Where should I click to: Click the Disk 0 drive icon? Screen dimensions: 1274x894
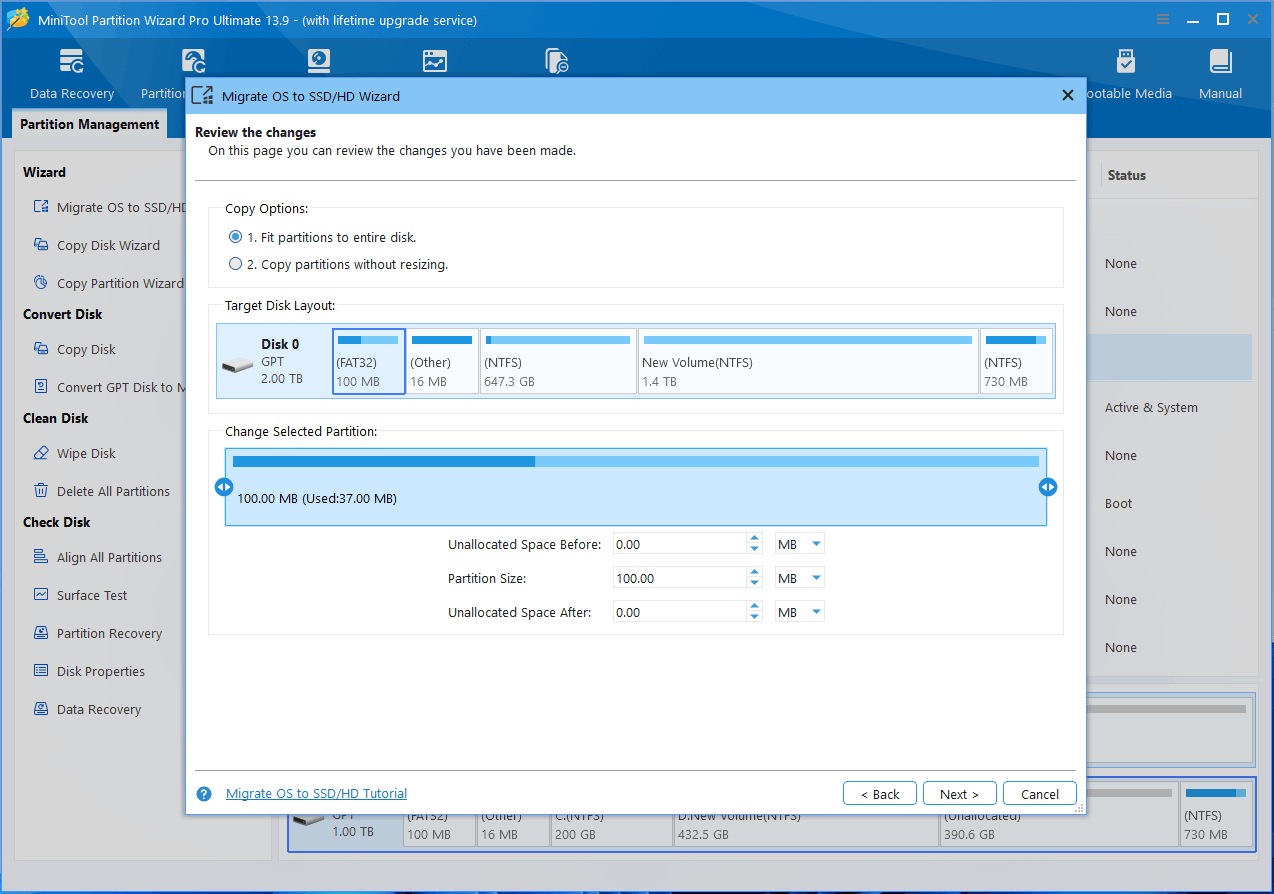tap(237, 365)
